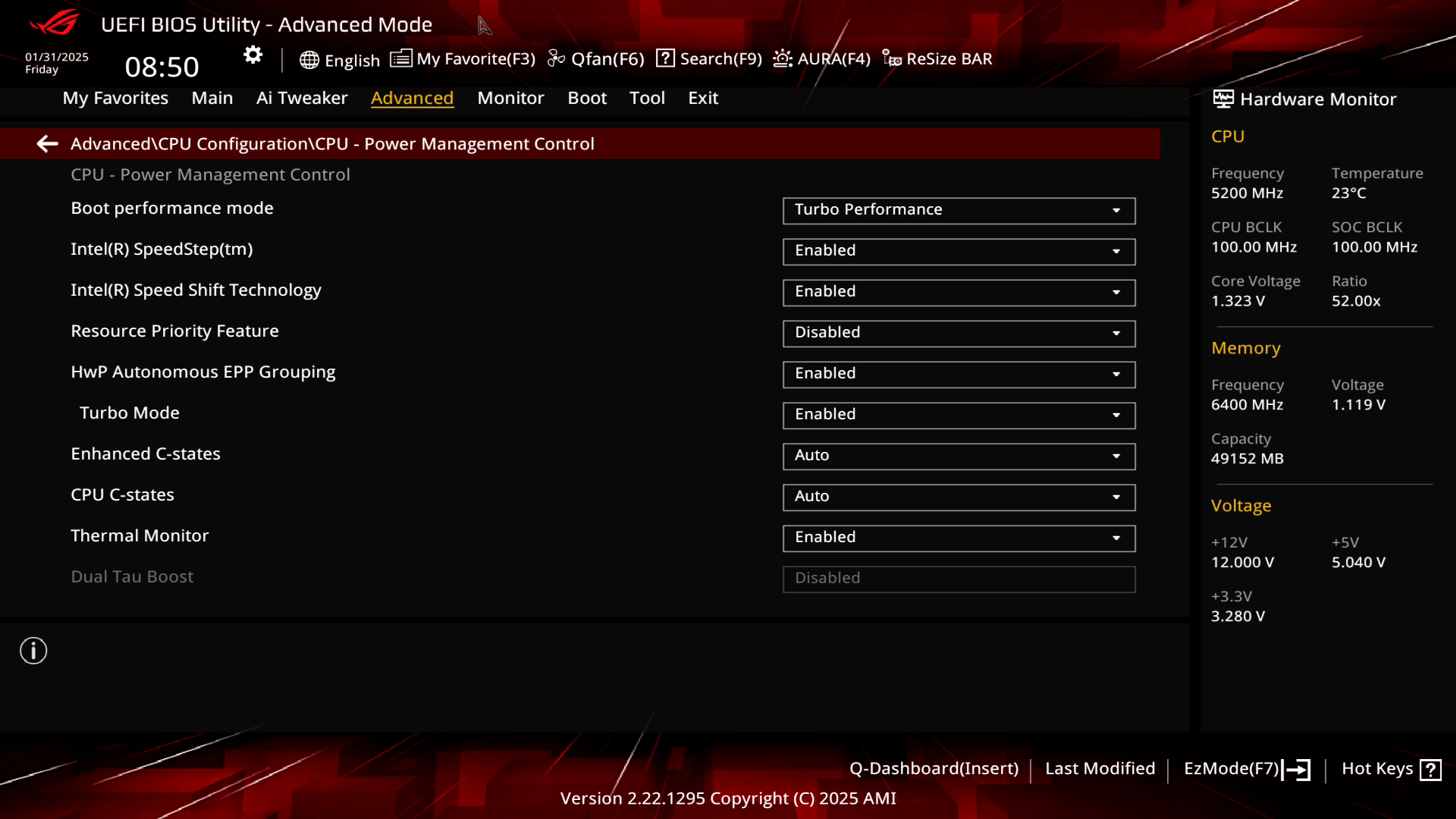Open Qfan control with F6 icon

pos(596,58)
